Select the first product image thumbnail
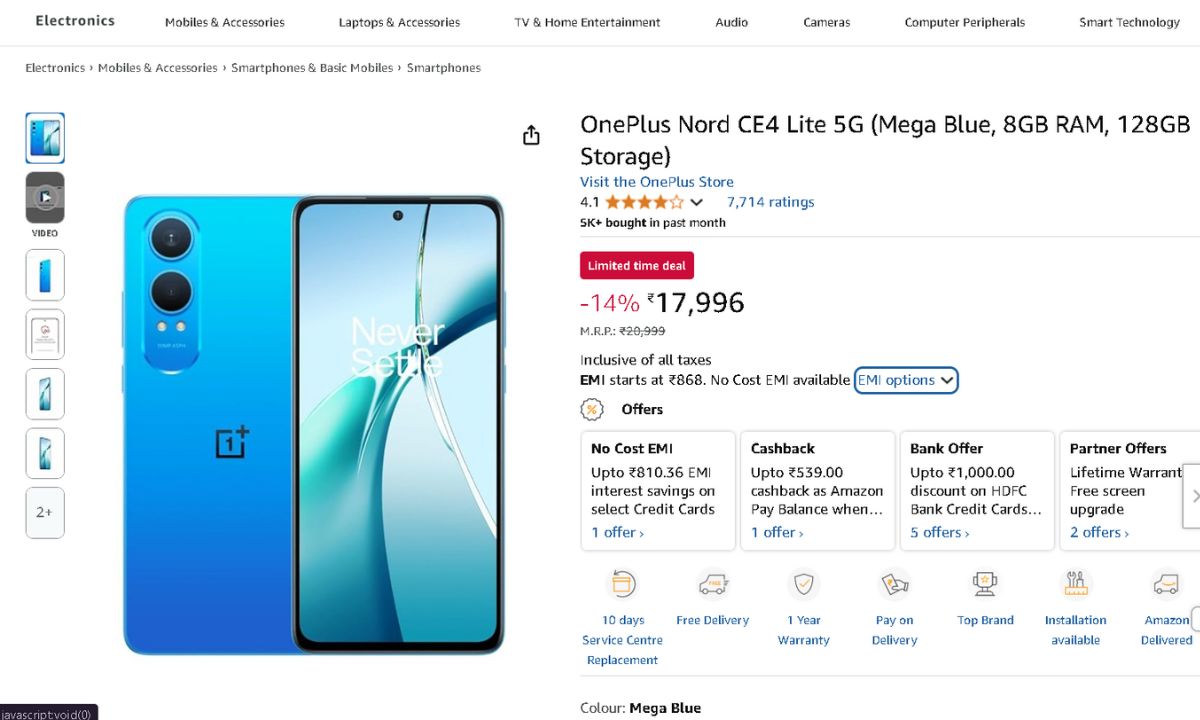 (x=45, y=138)
